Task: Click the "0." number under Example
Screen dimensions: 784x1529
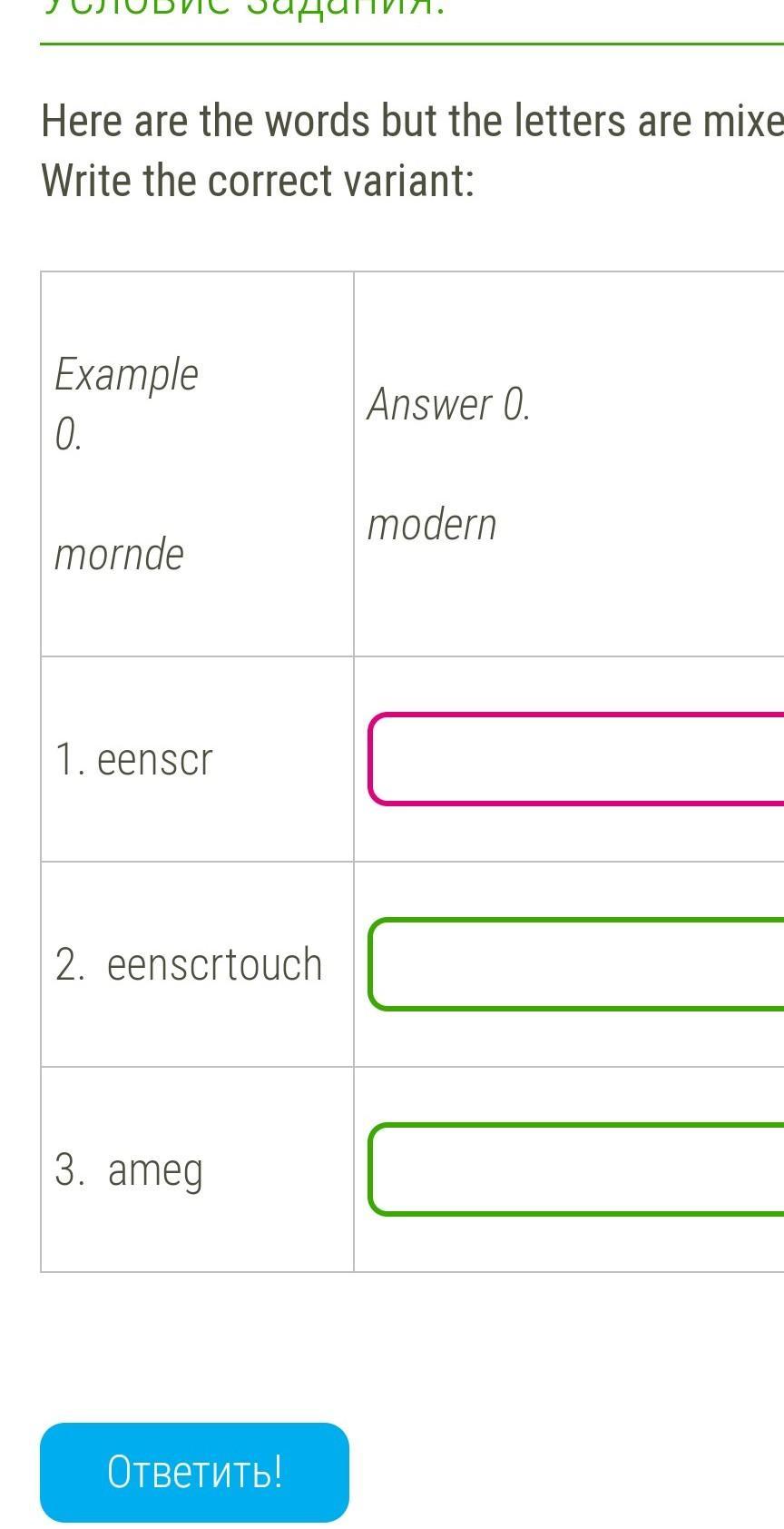Action: click(68, 434)
